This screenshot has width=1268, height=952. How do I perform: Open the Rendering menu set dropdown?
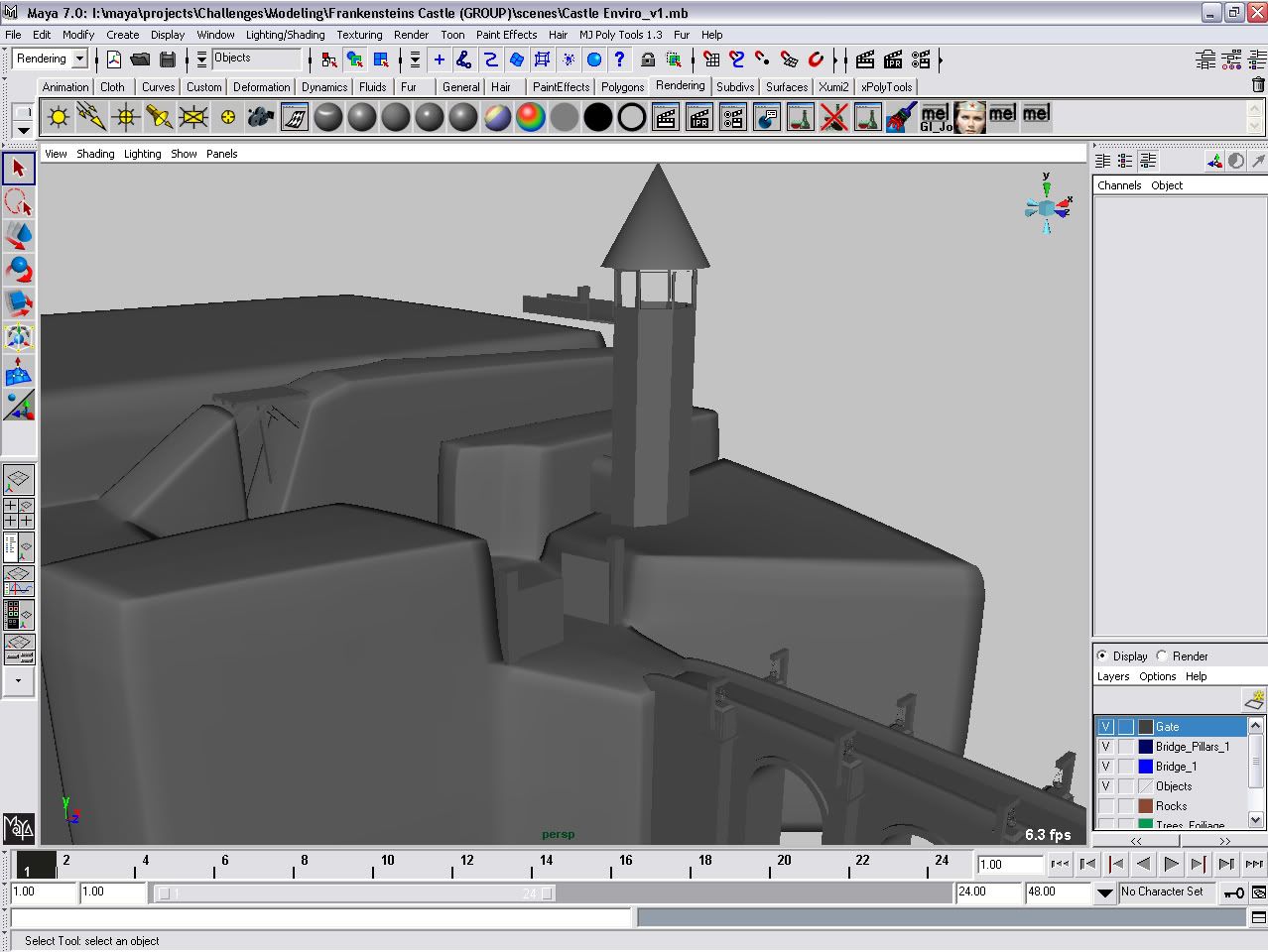tap(80, 59)
